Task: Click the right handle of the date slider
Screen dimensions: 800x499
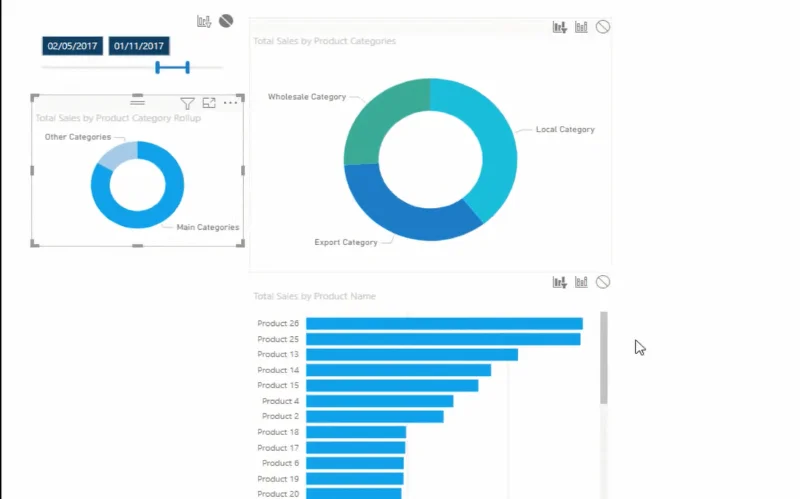Action: [x=188, y=67]
